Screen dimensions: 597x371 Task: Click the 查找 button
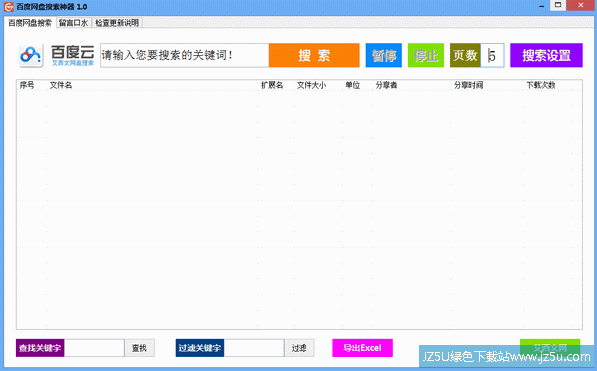tap(139, 348)
